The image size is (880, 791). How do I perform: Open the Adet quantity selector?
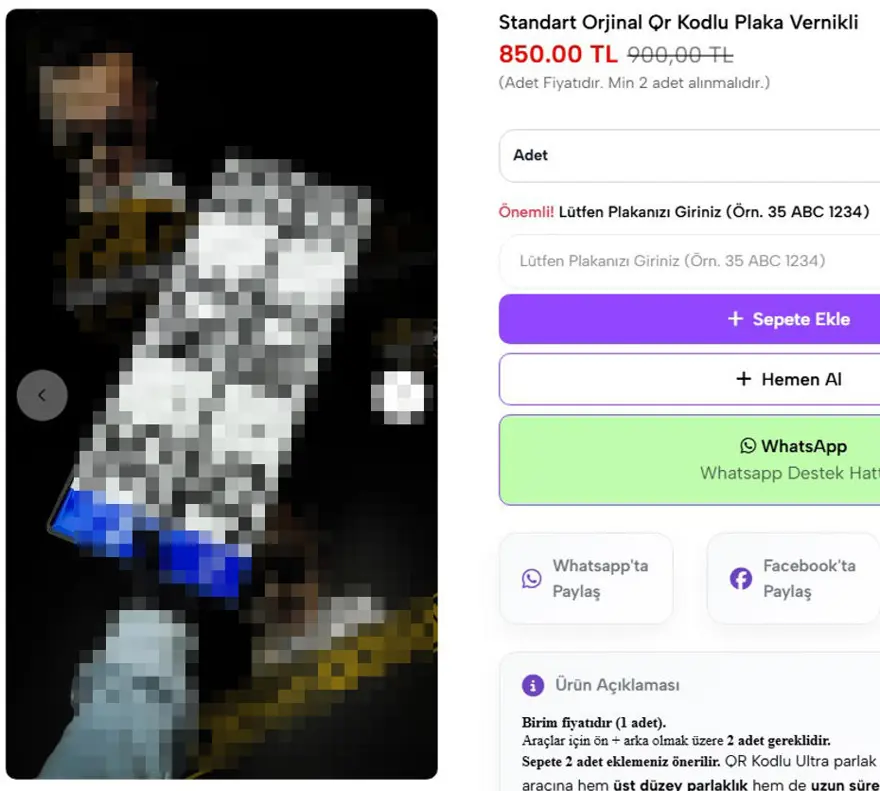pos(689,156)
